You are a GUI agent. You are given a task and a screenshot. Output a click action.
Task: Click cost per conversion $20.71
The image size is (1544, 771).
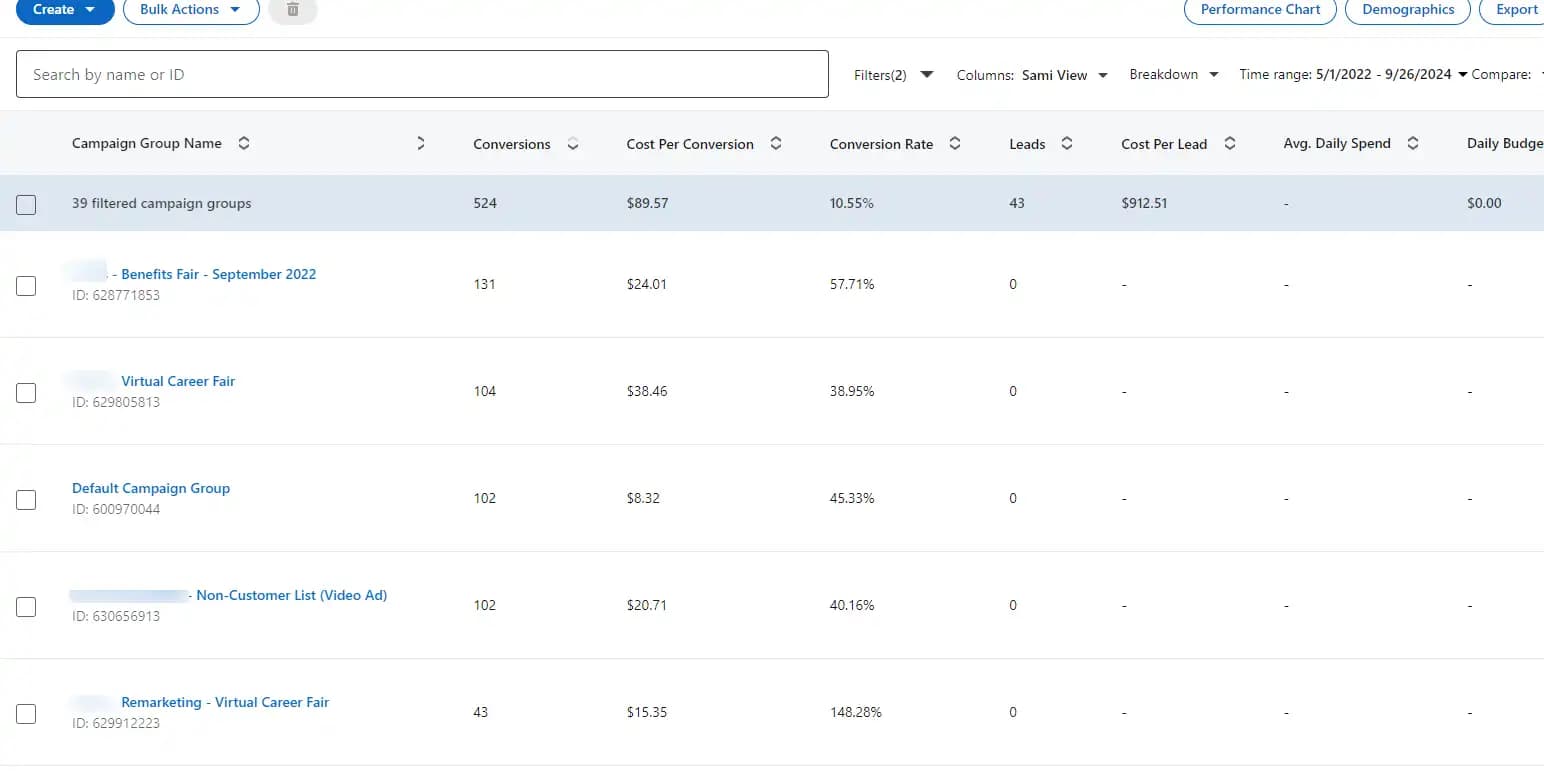coord(647,605)
